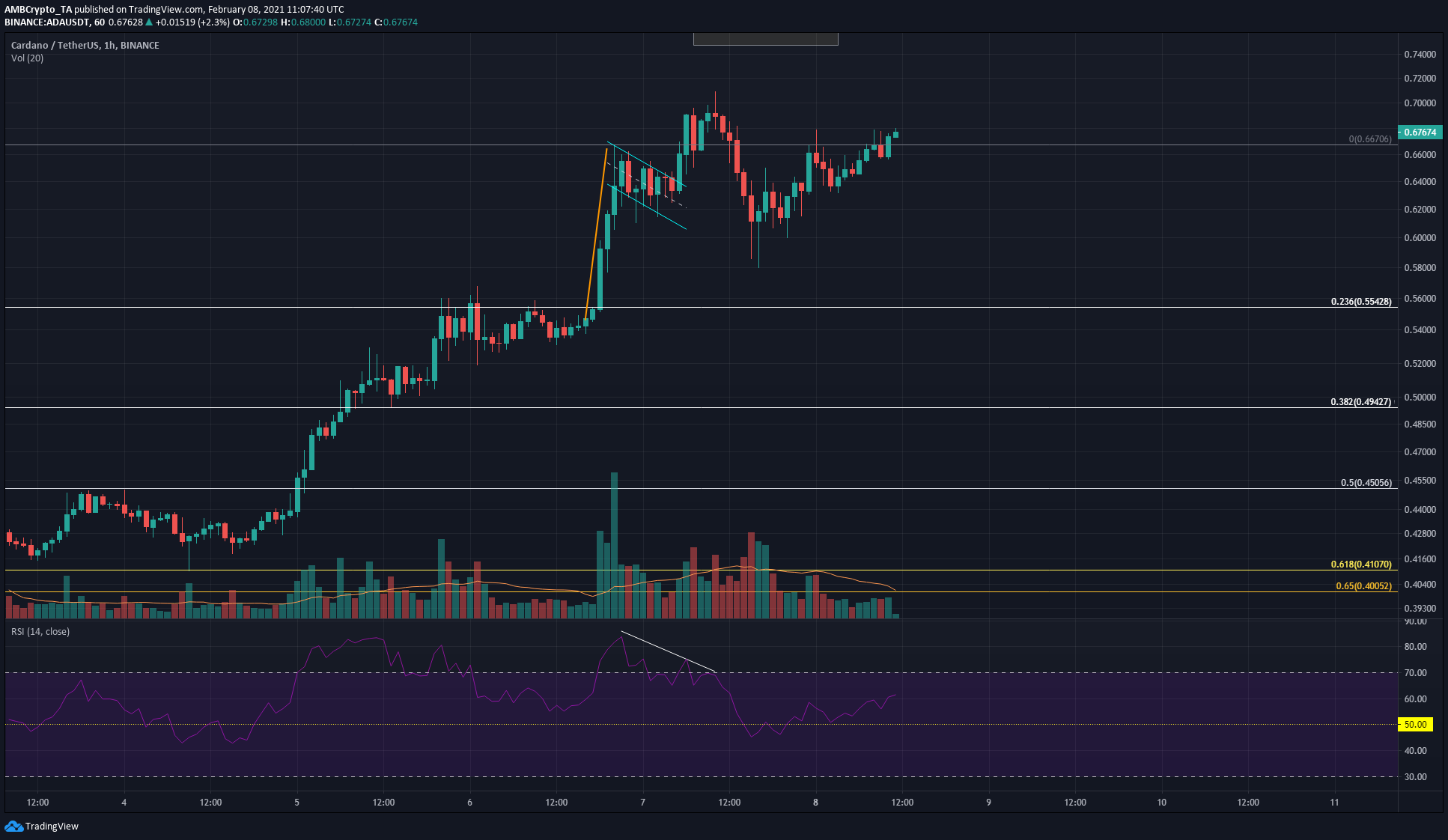Viewport: 1448px width, 840px height.
Task: Click the gray rectangle at chart top
Action: coord(765,39)
